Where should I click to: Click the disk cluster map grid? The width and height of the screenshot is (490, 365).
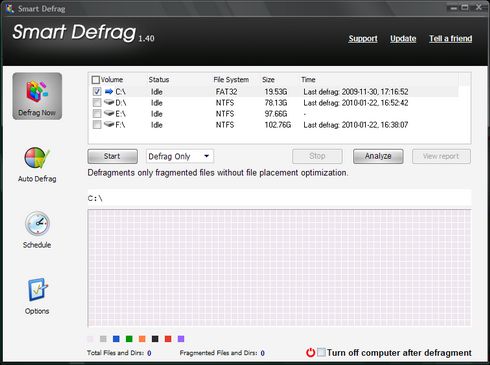click(x=279, y=268)
